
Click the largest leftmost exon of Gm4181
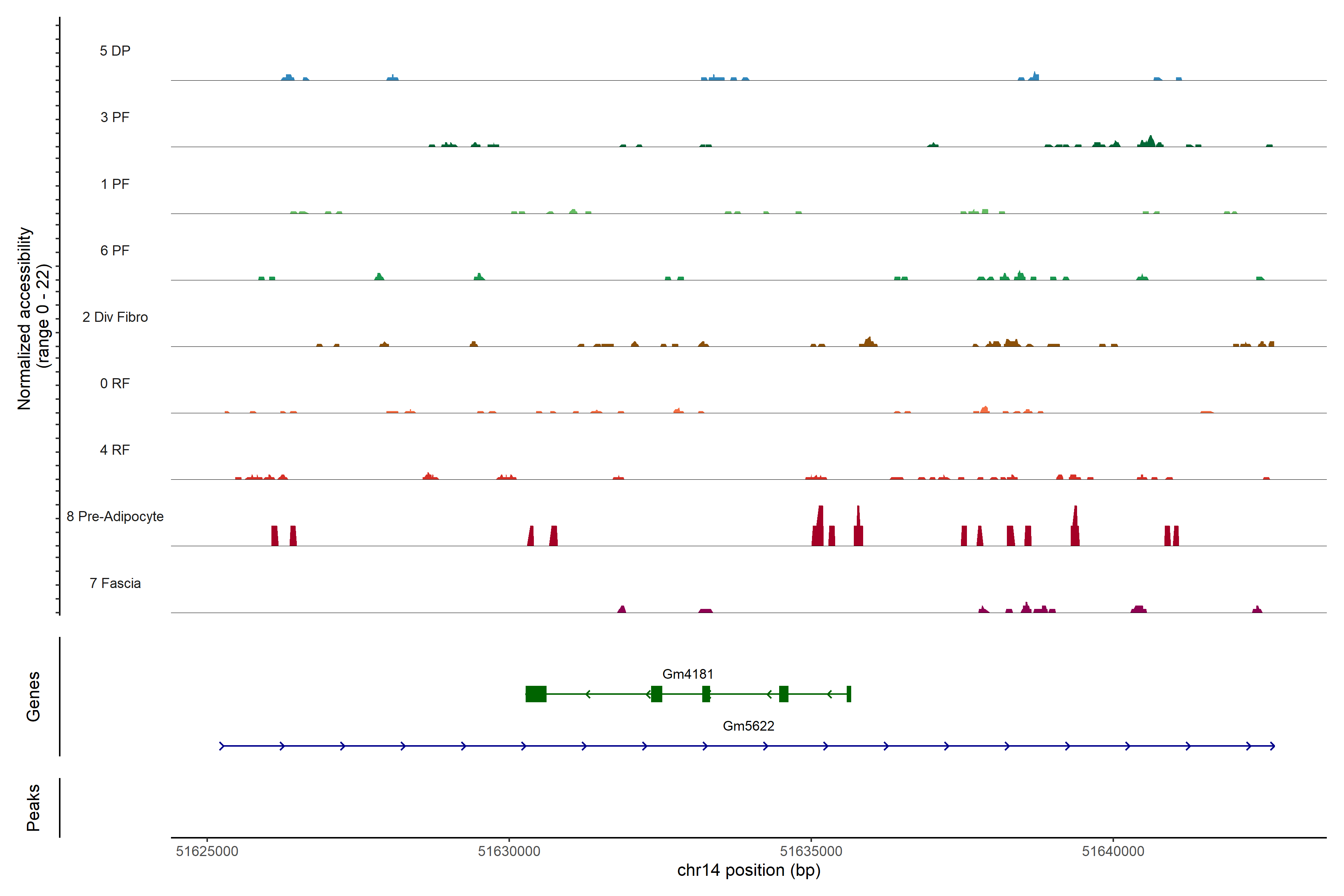tap(536, 694)
